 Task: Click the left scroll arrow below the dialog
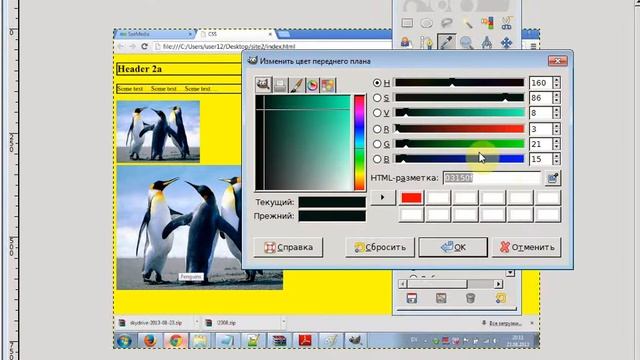click(402, 284)
